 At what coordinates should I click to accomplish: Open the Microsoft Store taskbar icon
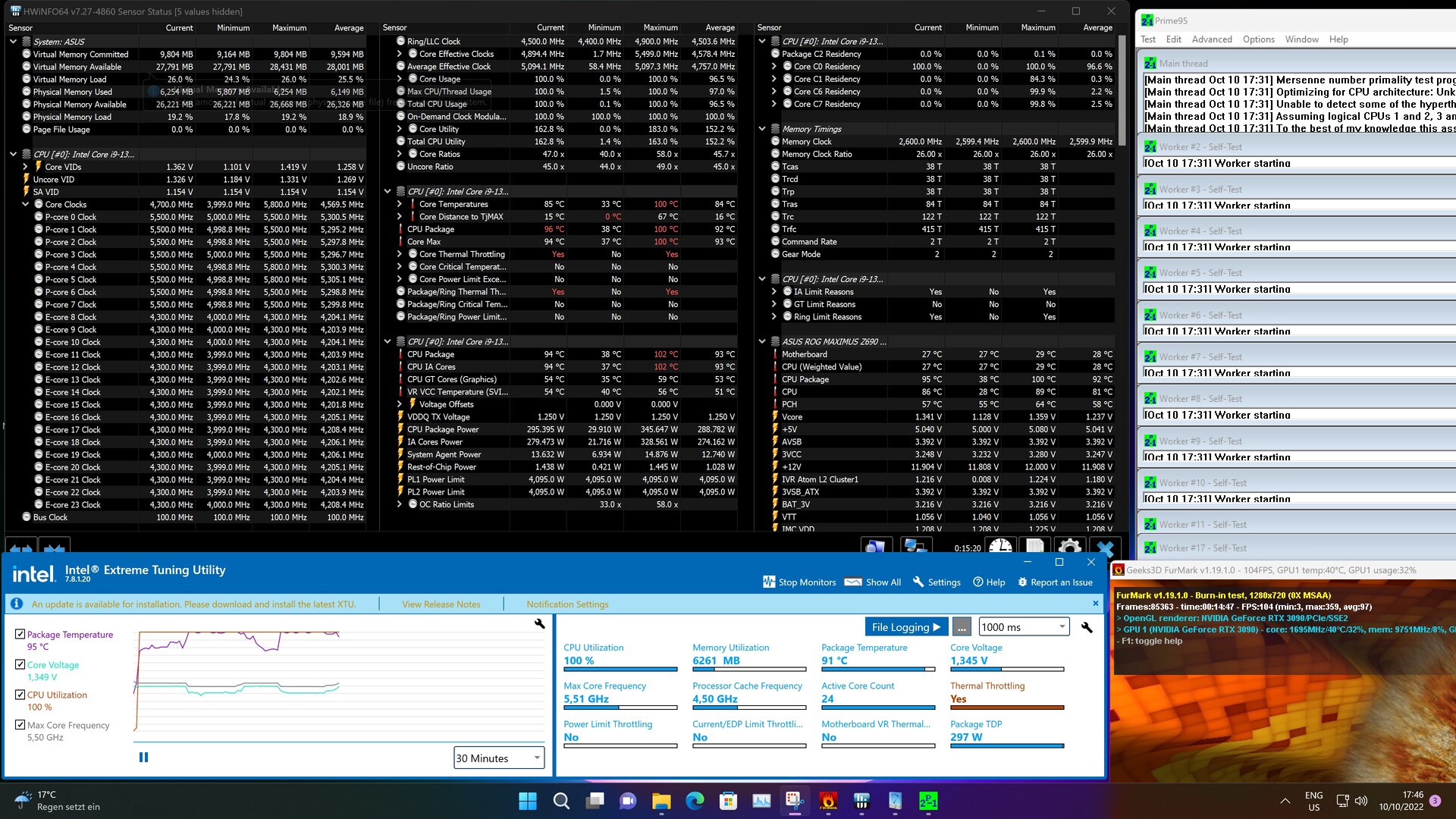(728, 801)
